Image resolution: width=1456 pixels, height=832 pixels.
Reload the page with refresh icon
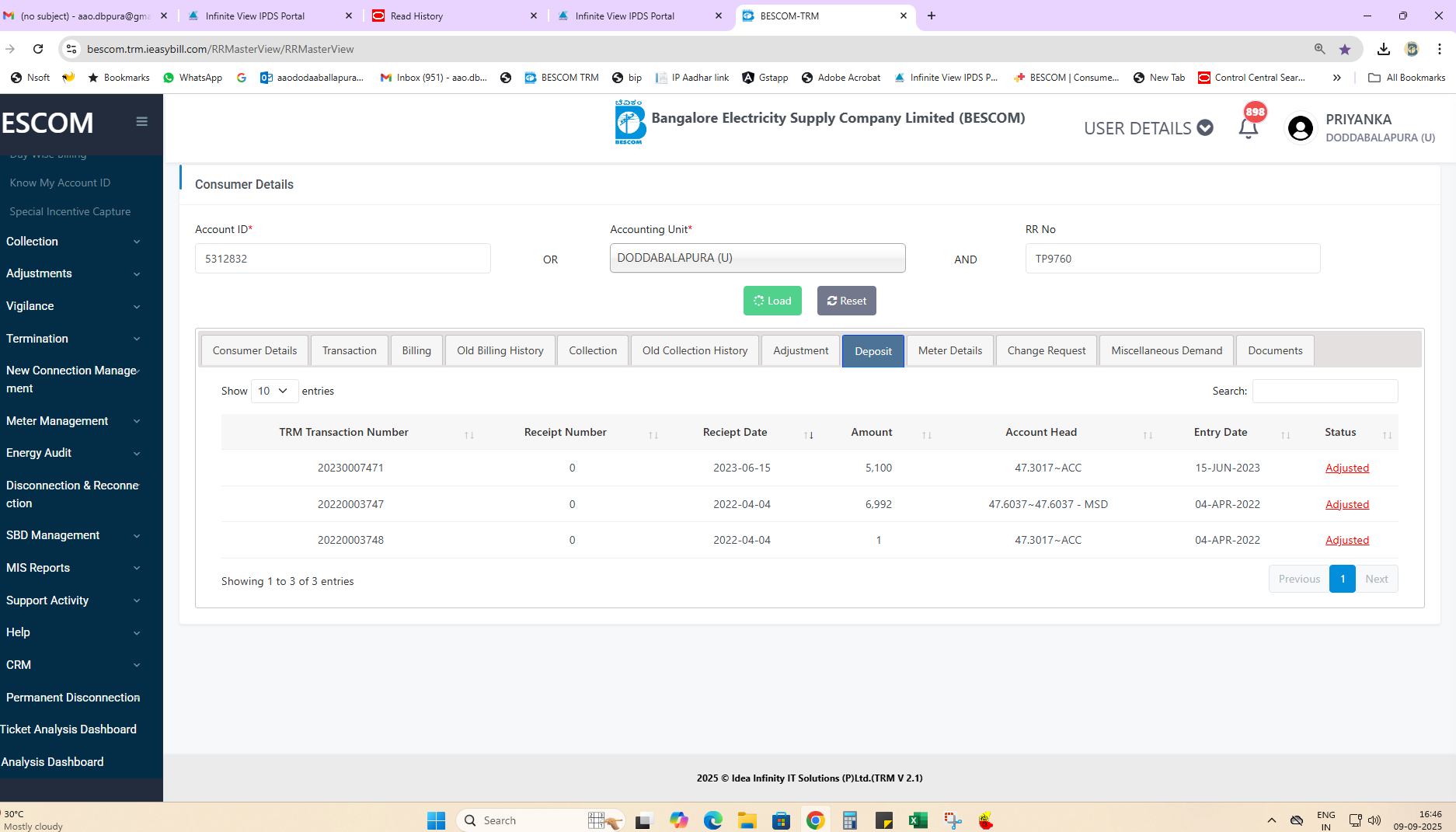click(38, 49)
